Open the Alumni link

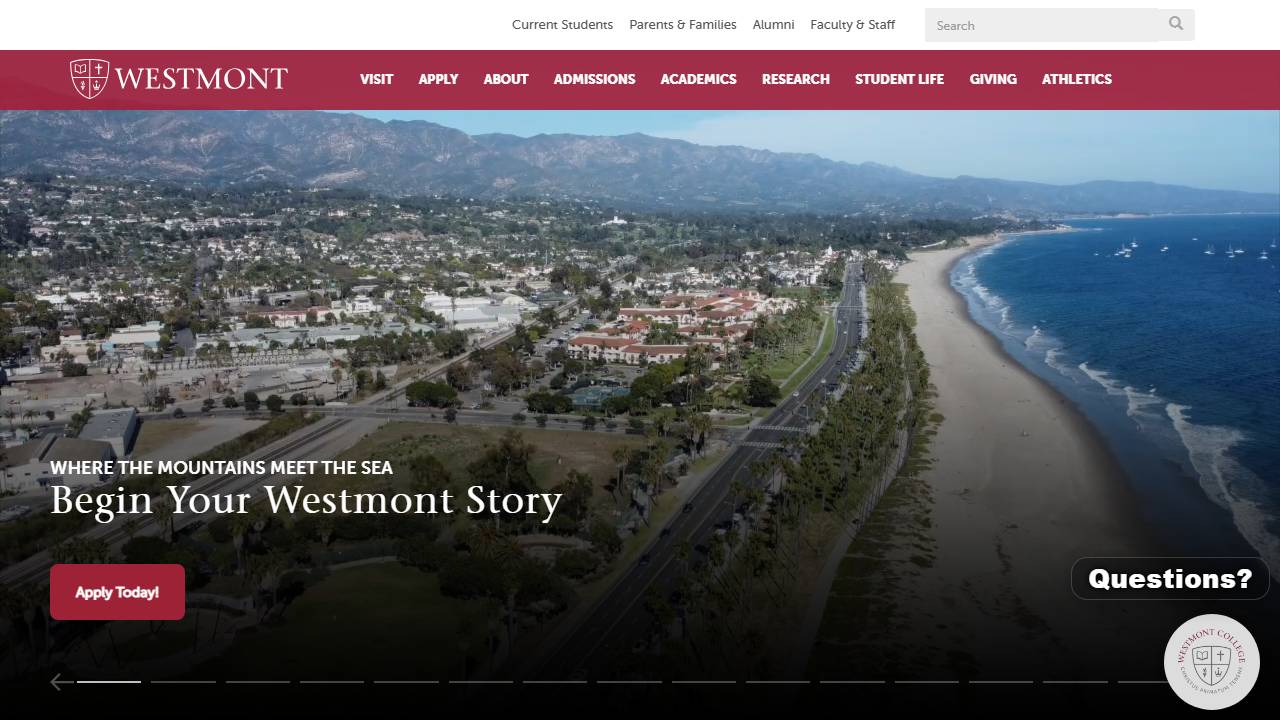point(774,25)
